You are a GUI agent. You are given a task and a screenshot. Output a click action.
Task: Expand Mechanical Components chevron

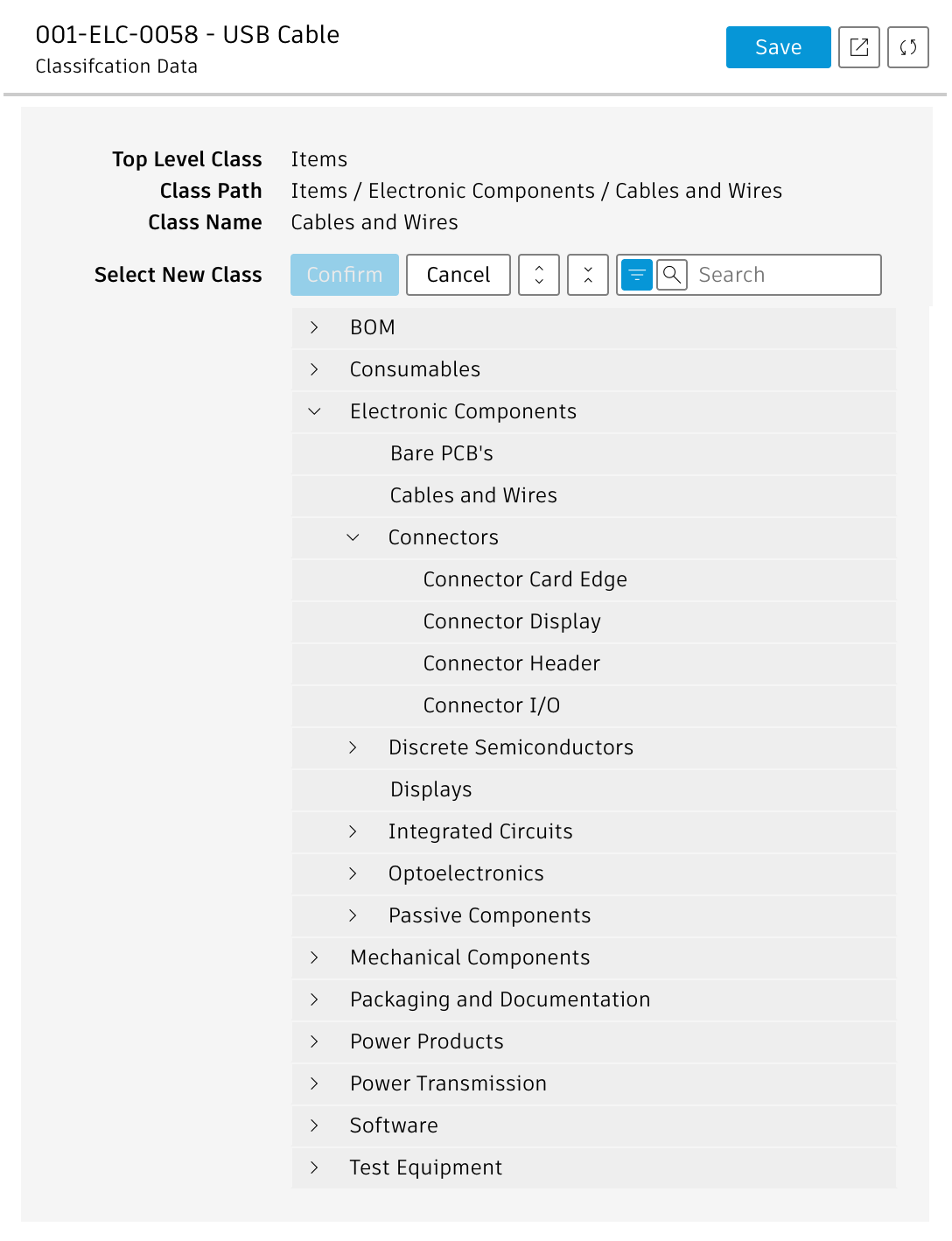[x=314, y=957]
